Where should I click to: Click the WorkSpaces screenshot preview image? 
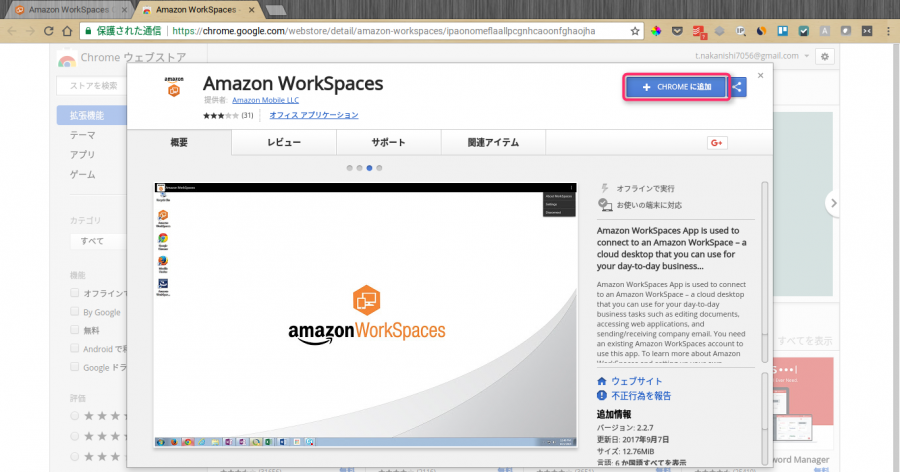pos(365,315)
